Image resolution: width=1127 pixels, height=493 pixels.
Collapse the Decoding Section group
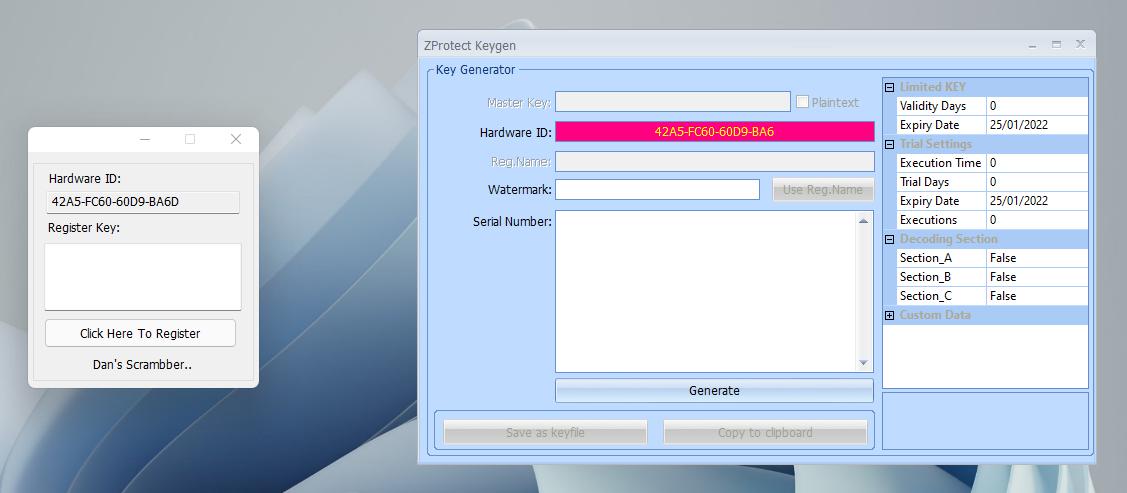(889, 239)
